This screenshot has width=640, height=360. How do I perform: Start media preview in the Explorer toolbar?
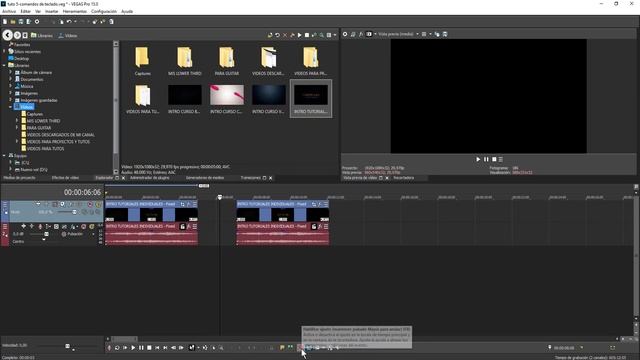click(x=300, y=35)
